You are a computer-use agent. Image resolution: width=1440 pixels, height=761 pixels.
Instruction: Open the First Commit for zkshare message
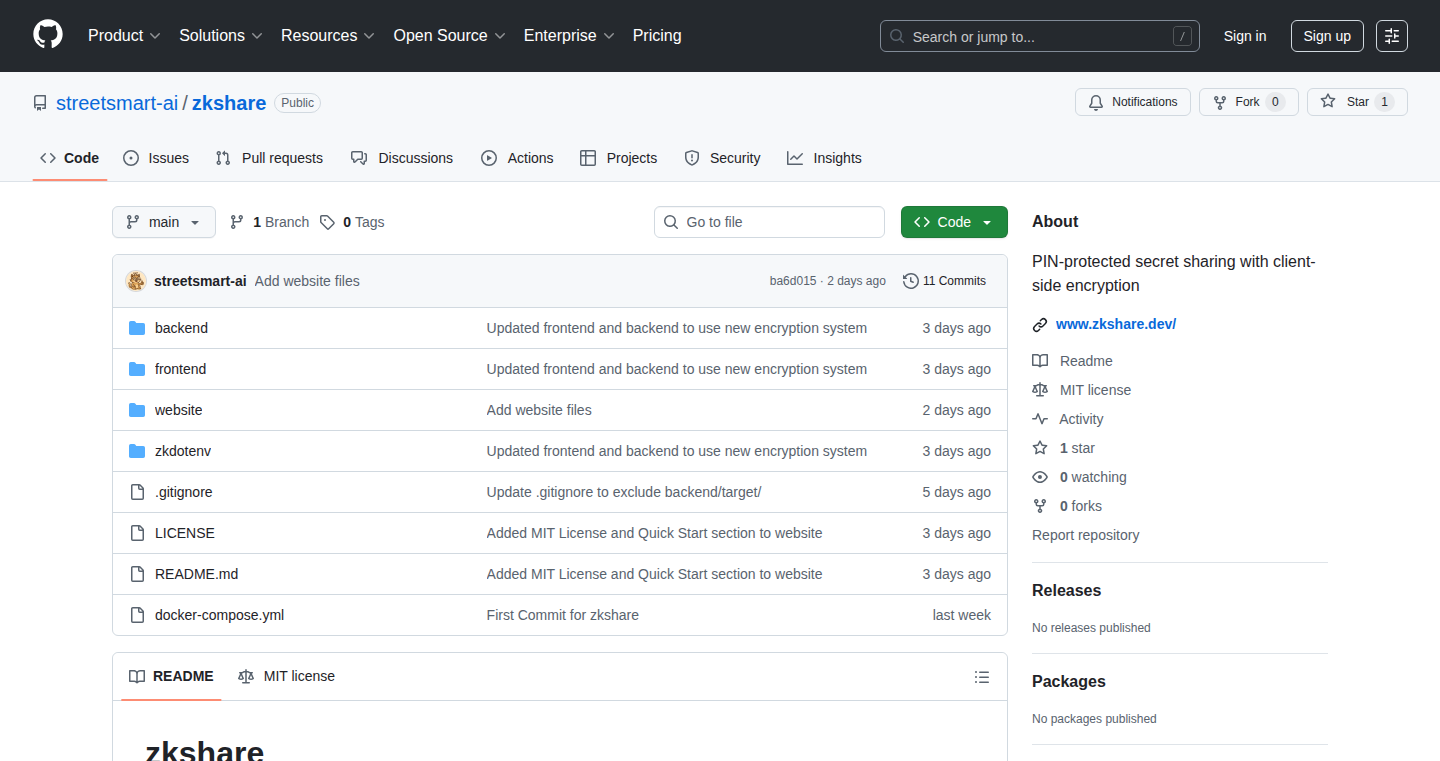pyautogui.click(x=562, y=615)
